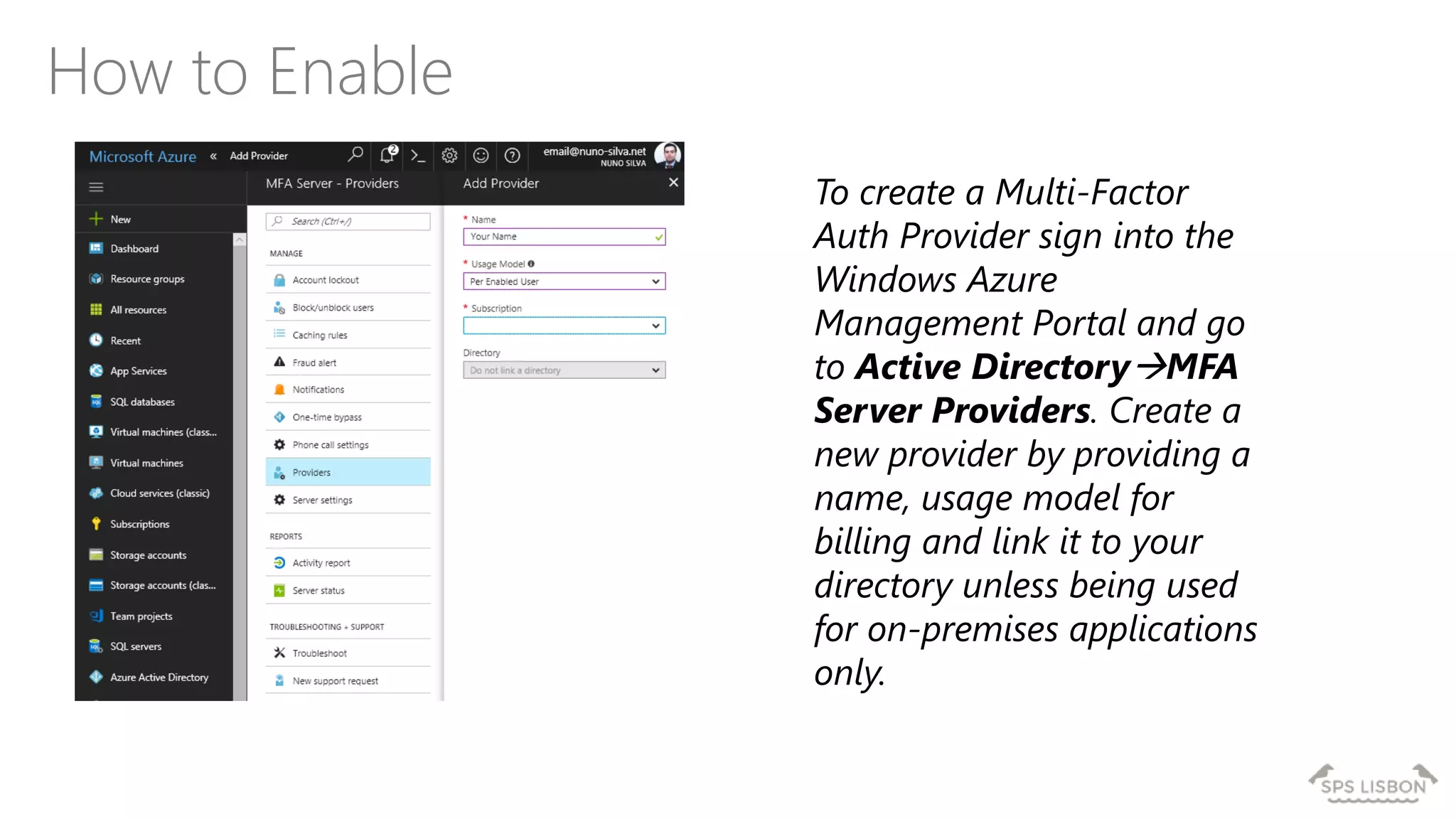Screen dimensions: 1456x819
Task: Click the SQL databases icon
Action: click(x=96, y=402)
